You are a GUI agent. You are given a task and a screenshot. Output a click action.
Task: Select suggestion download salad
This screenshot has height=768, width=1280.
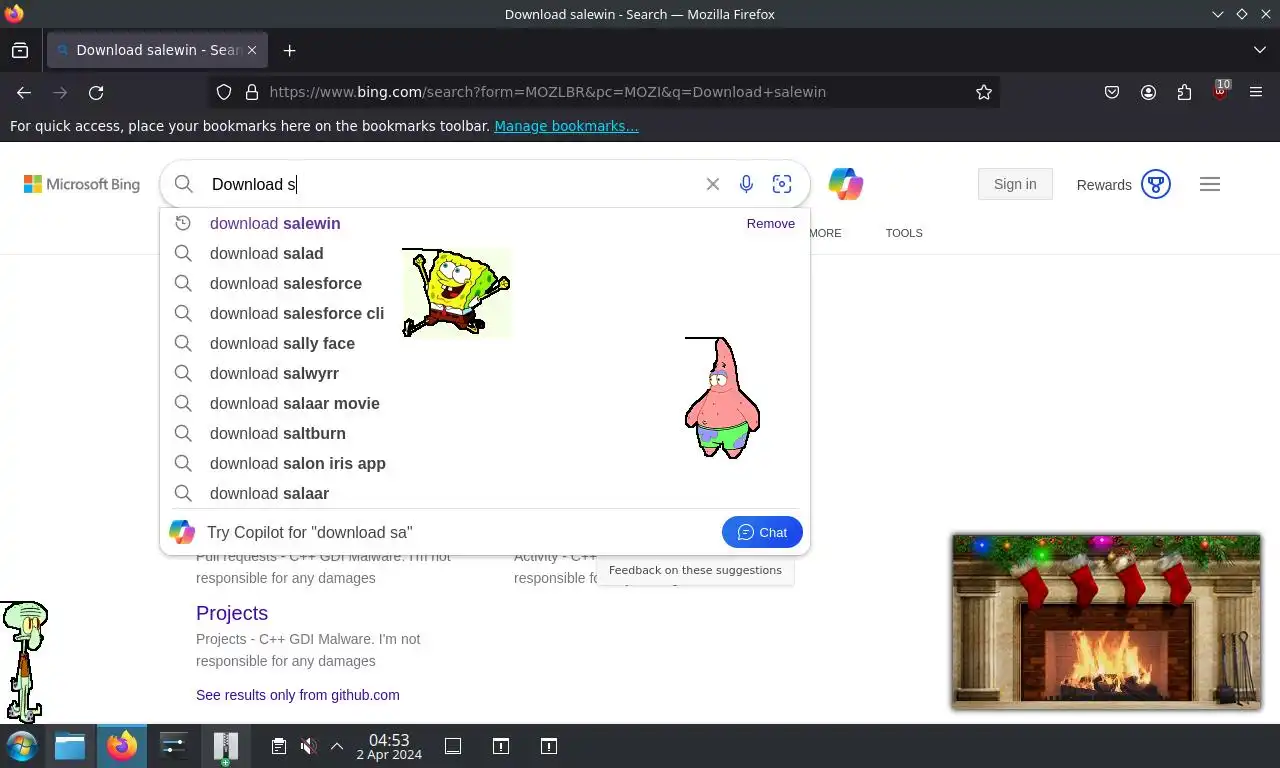coord(485,253)
